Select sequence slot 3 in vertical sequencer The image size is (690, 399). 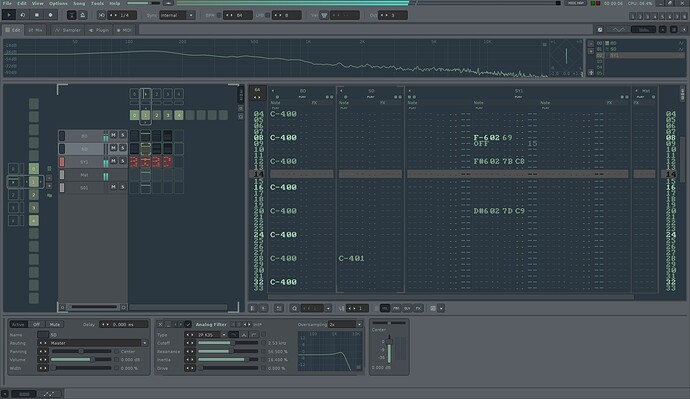[x=33, y=208]
